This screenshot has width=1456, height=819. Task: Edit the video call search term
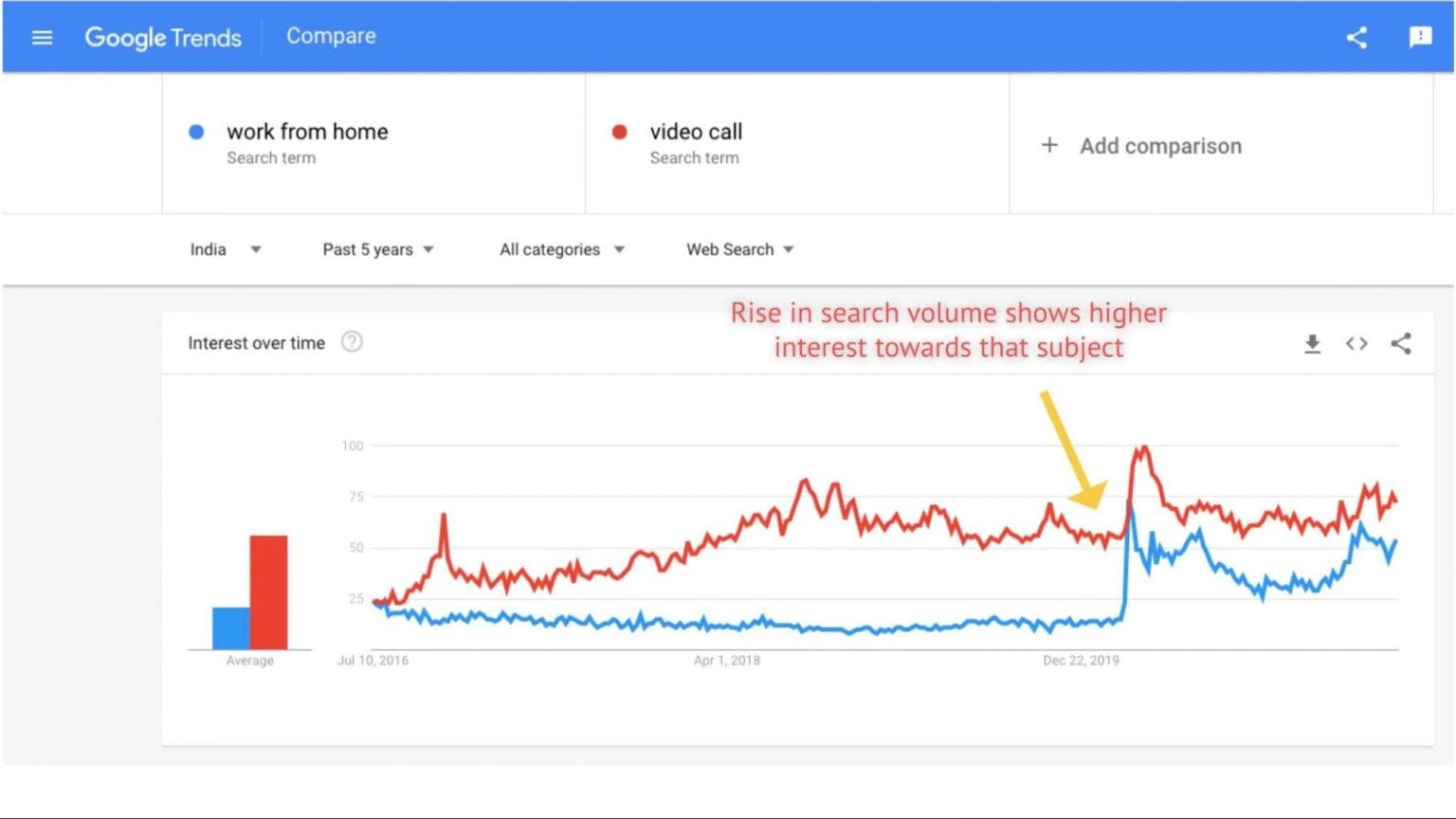click(x=696, y=132)
